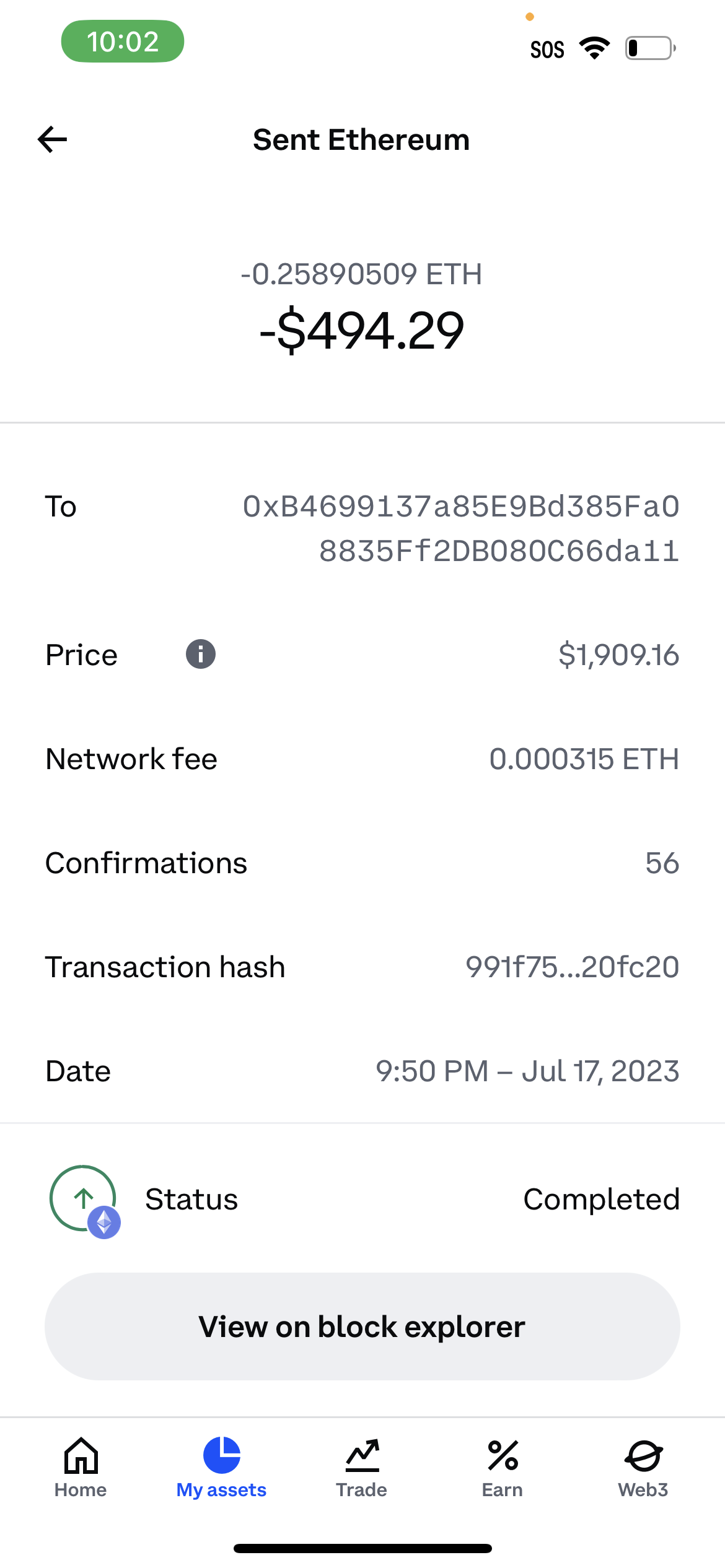Tap the Confirmations count 56

tap(662, 863)
